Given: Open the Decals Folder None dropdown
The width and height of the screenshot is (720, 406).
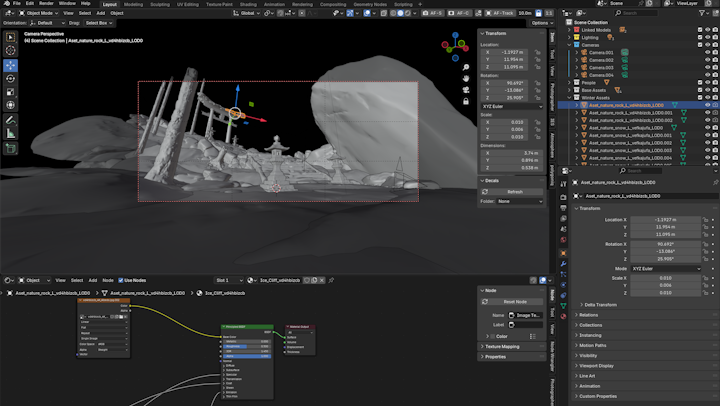Looking at the screenshot, I should (520, 201).
